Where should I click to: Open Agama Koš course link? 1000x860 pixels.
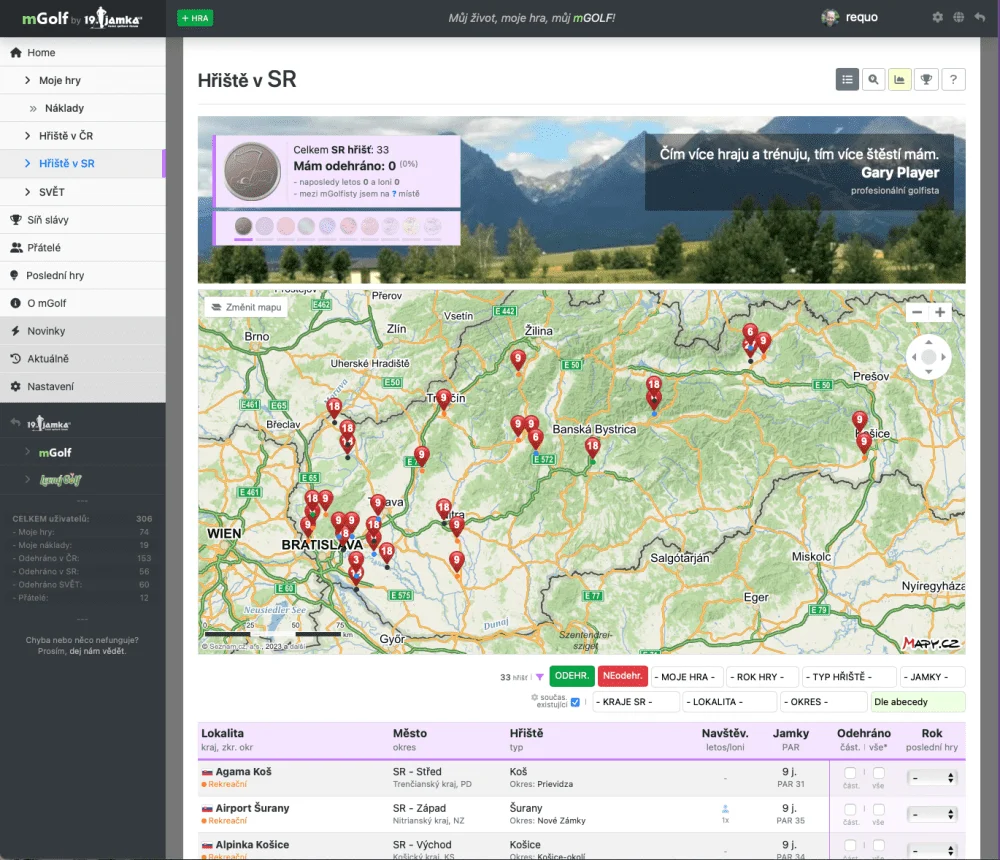pyautogui.click(x=244, y=772)
